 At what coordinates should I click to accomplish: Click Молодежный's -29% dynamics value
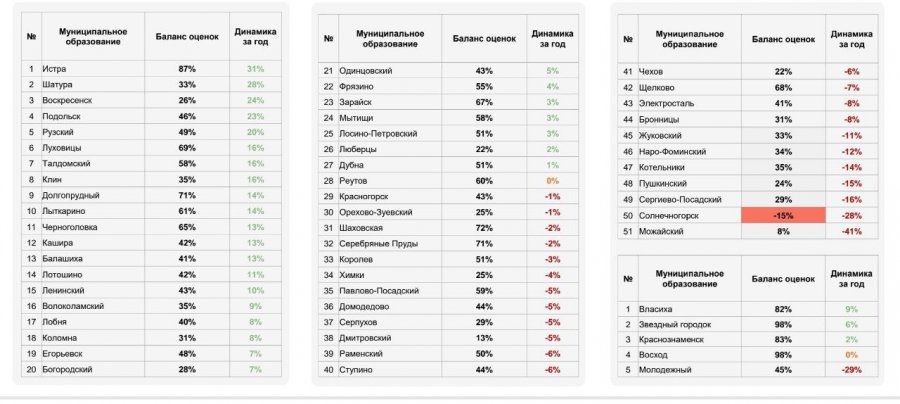[851, 371]
